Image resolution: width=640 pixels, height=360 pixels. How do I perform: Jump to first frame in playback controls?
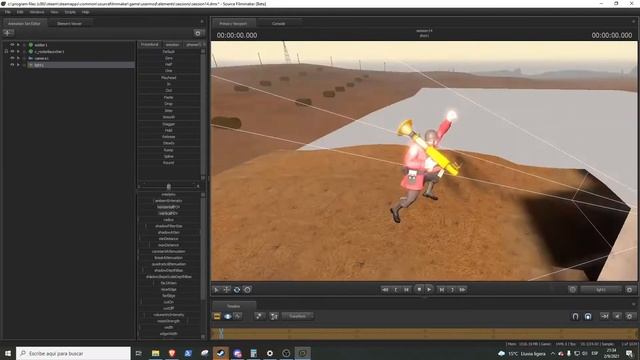385,289
